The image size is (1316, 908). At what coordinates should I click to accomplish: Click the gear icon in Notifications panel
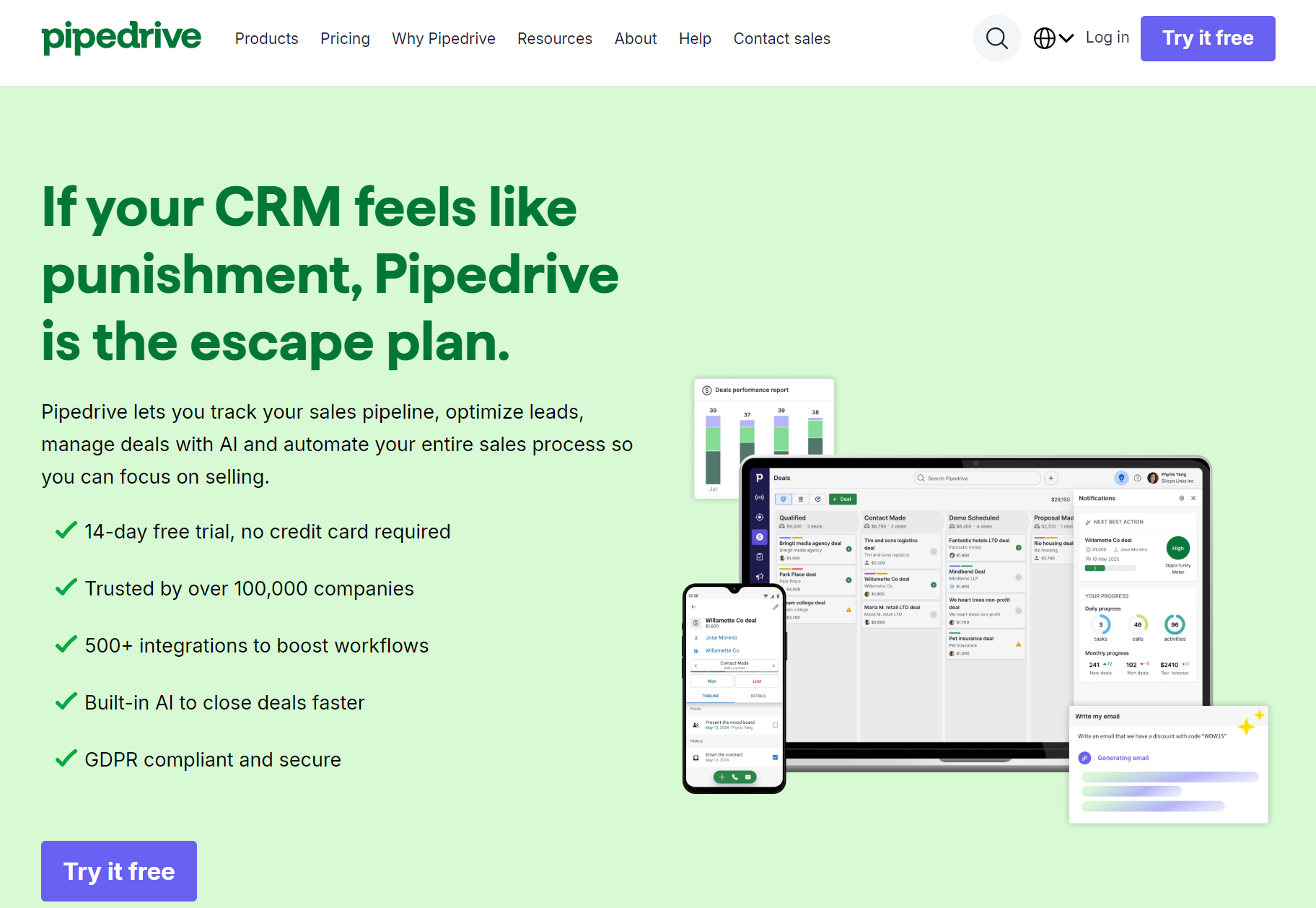point(1181,498)
